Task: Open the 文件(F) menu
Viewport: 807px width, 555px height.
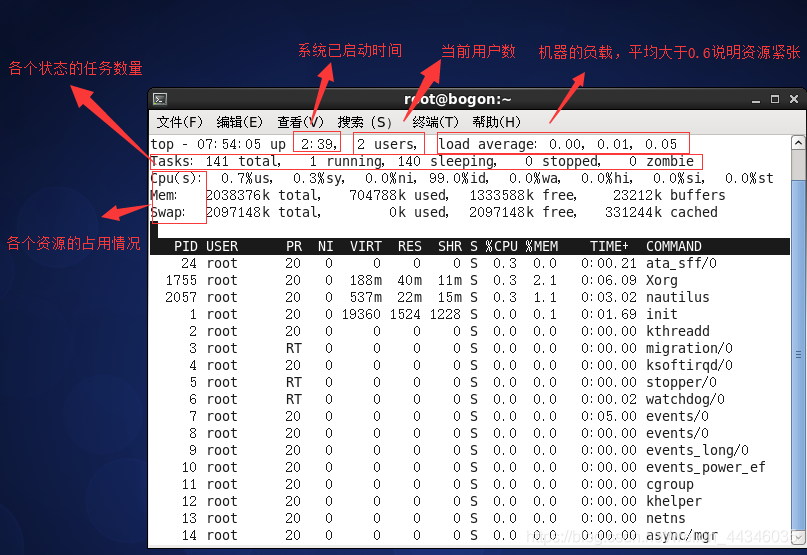Action: [x=179, y=122]
